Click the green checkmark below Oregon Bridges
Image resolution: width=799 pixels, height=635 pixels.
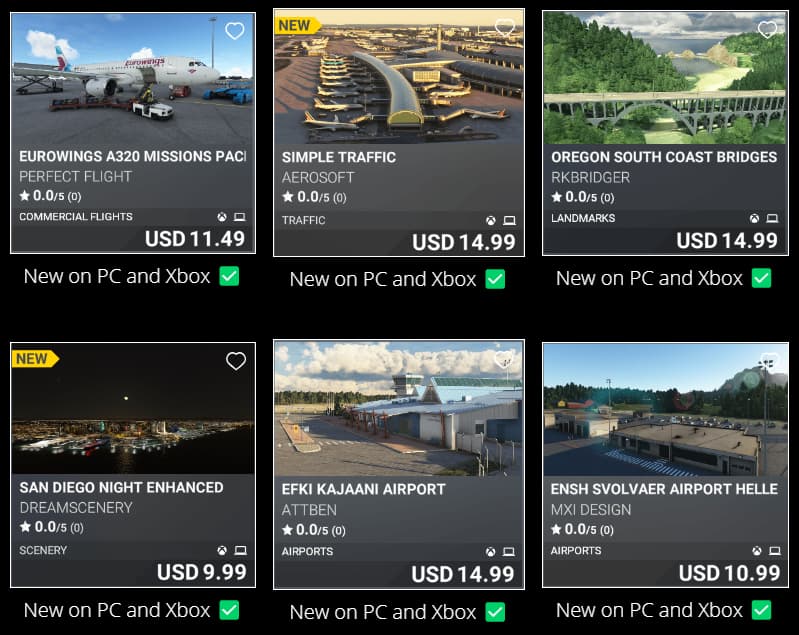click(762, 278)
